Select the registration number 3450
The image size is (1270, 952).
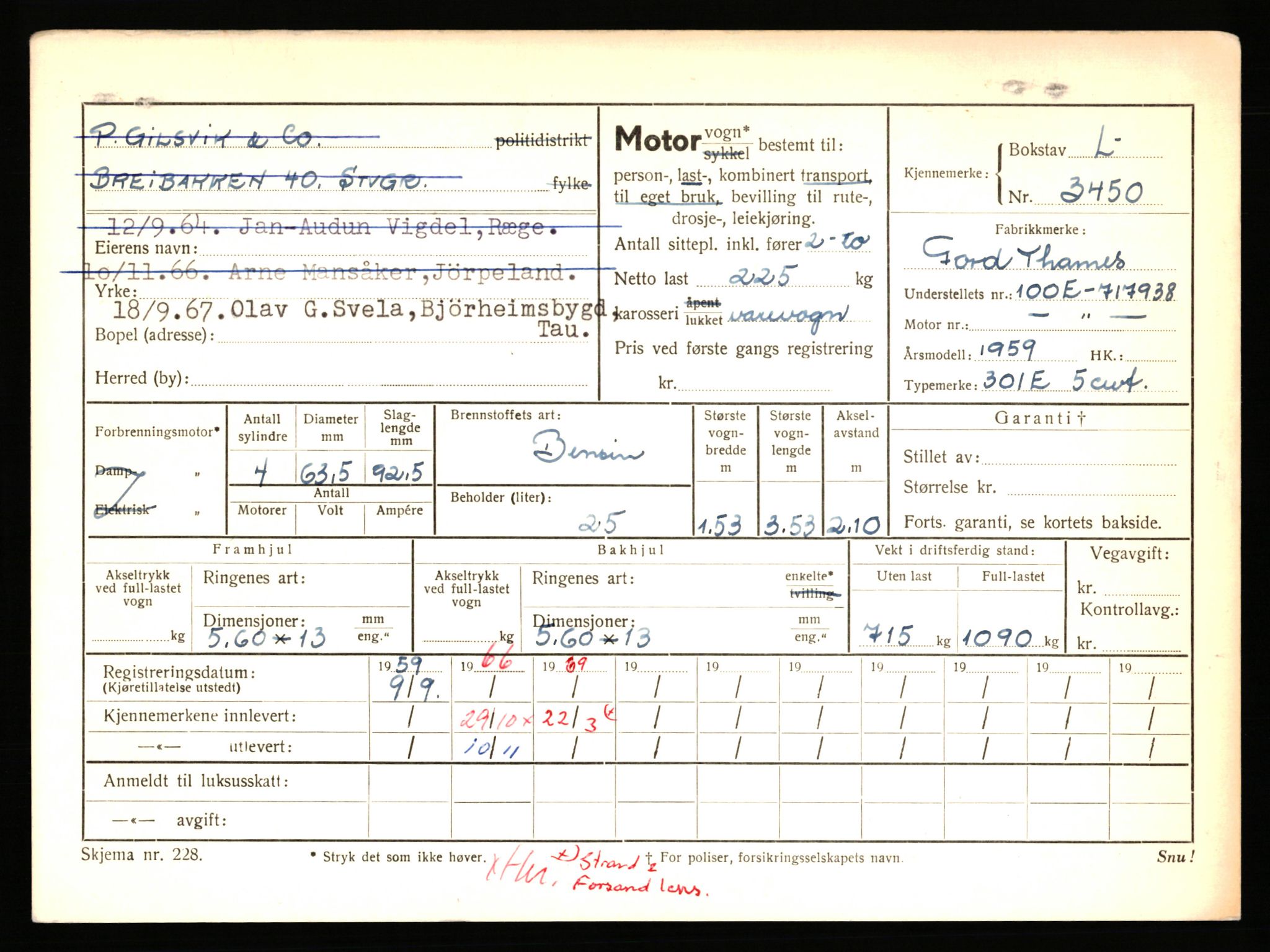(1101, 191)
